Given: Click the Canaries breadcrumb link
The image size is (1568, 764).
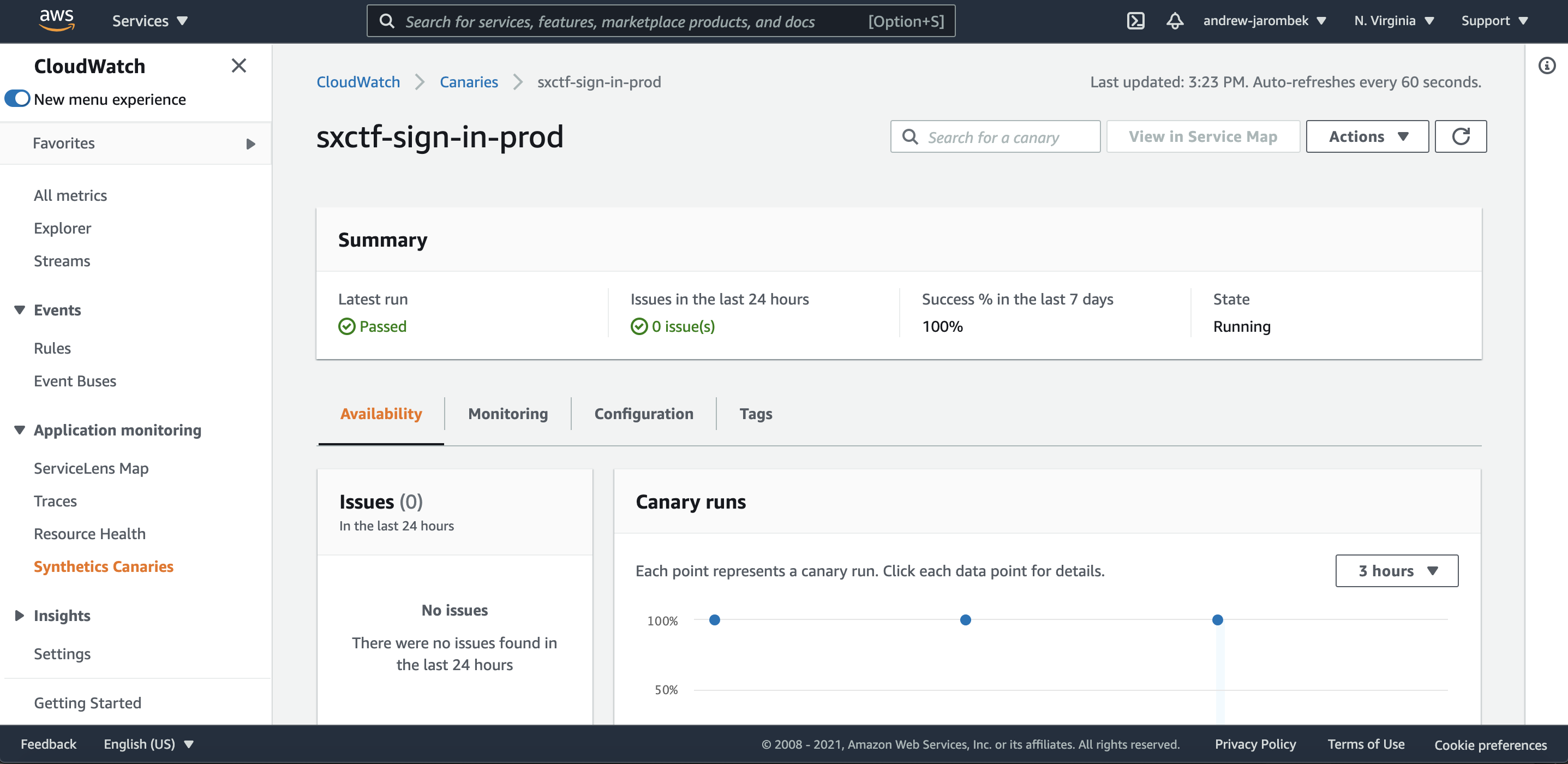Looking at the screenshot, I should [469, 81].
